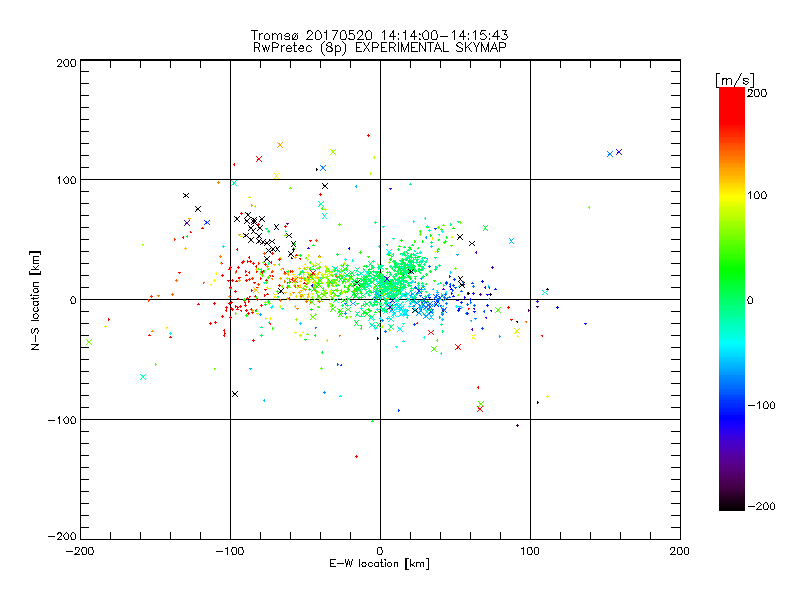The image size is (800, 600).
Task: Click the y-axis tick label '100'
Action: click(x=66, y=180)
